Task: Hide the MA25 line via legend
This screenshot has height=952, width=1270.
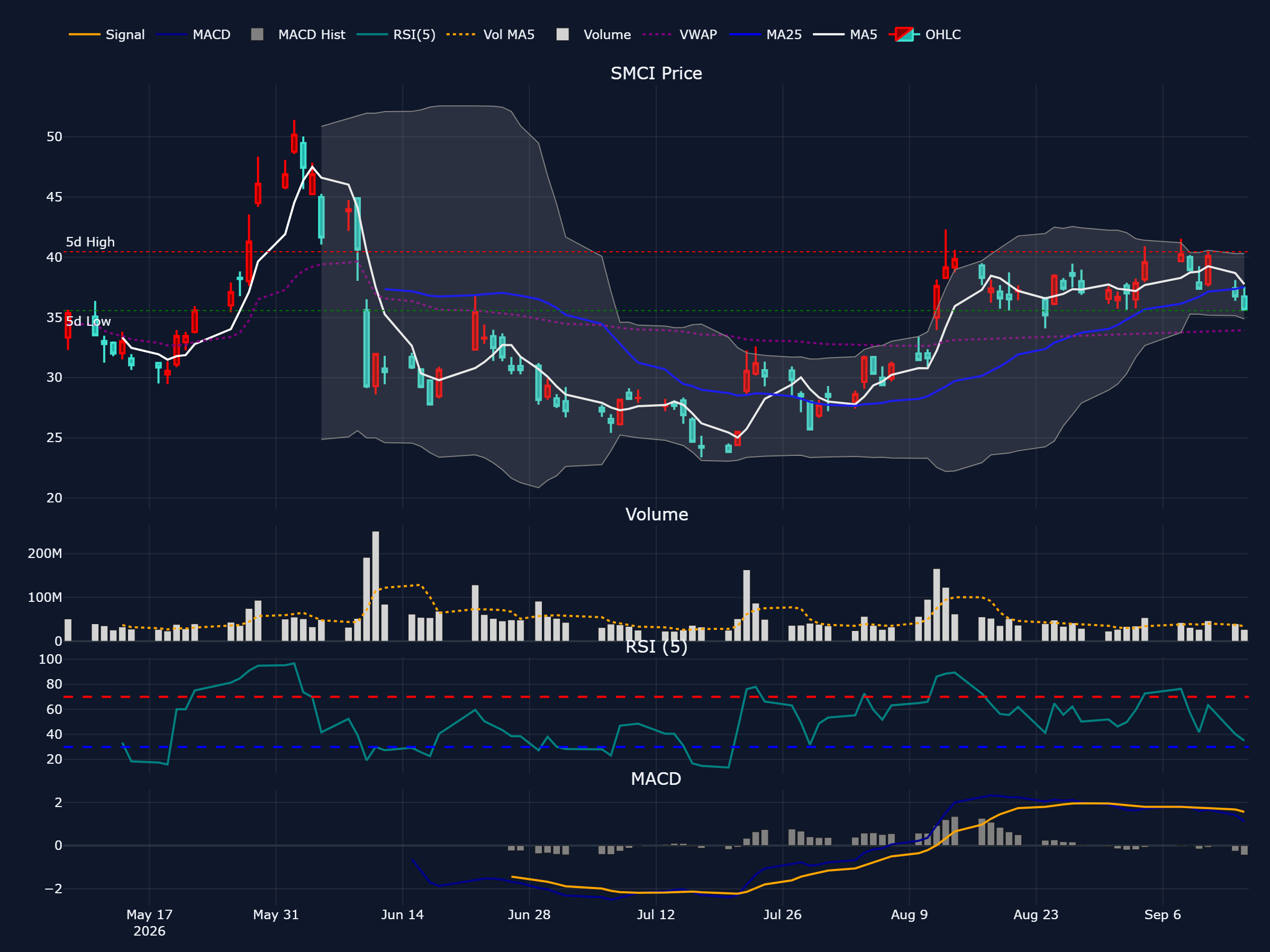Action: [765, 34]
